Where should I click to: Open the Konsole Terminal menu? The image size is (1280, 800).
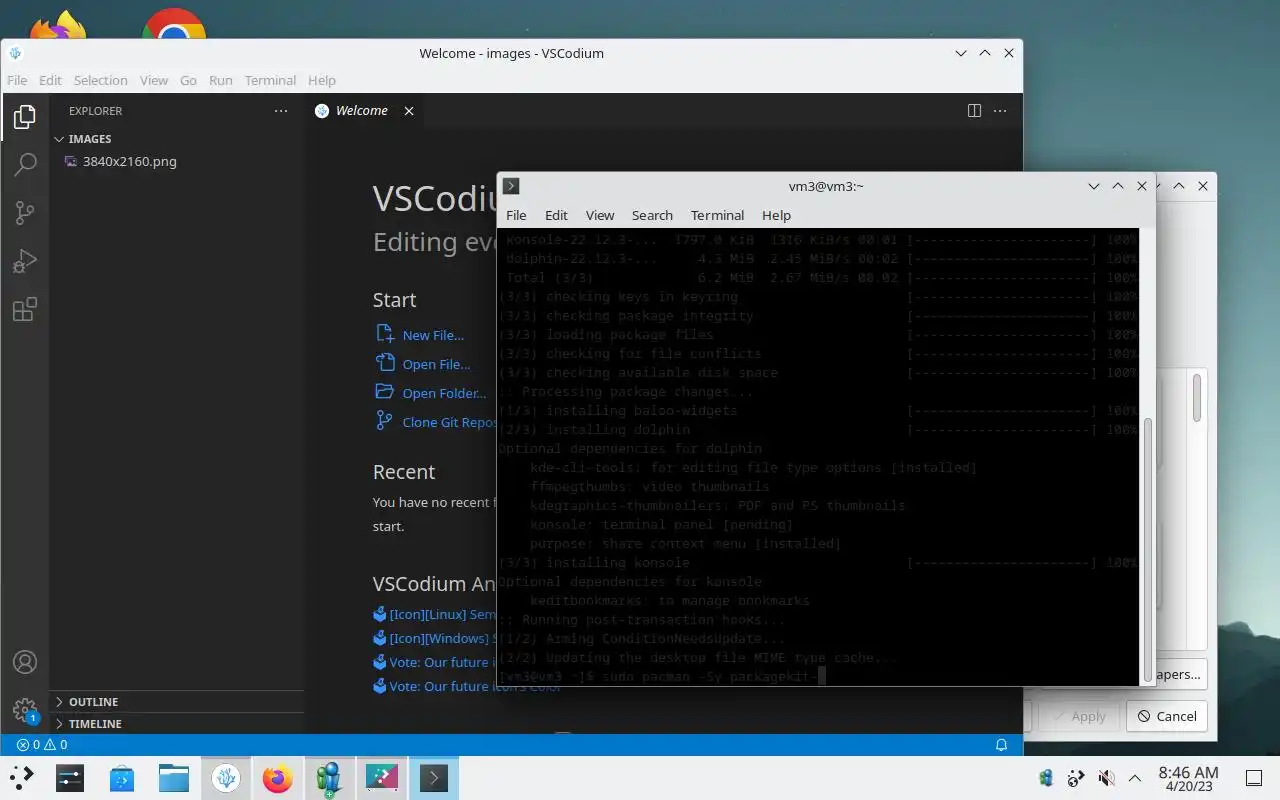pos(717,215)
